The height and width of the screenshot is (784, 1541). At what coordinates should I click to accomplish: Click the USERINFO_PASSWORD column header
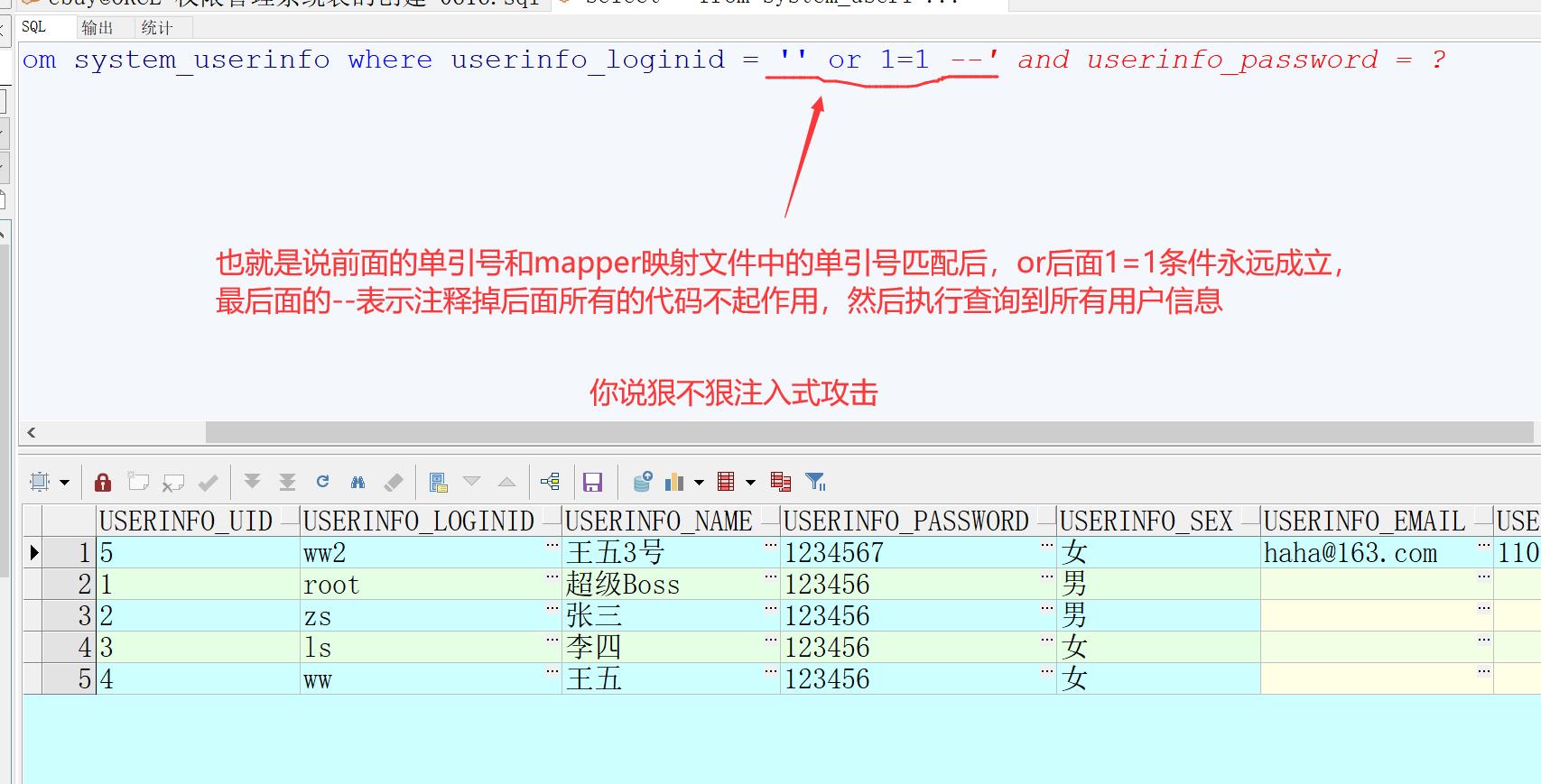[918, 521]
